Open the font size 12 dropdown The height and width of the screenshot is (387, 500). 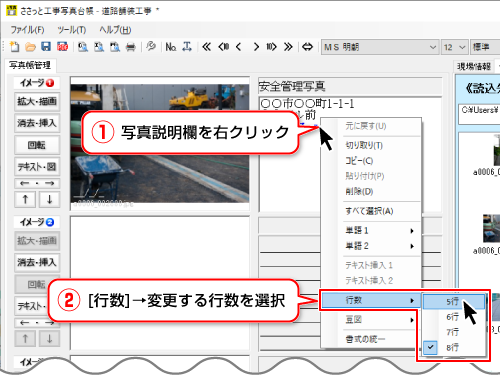click(x=454, y=47)
